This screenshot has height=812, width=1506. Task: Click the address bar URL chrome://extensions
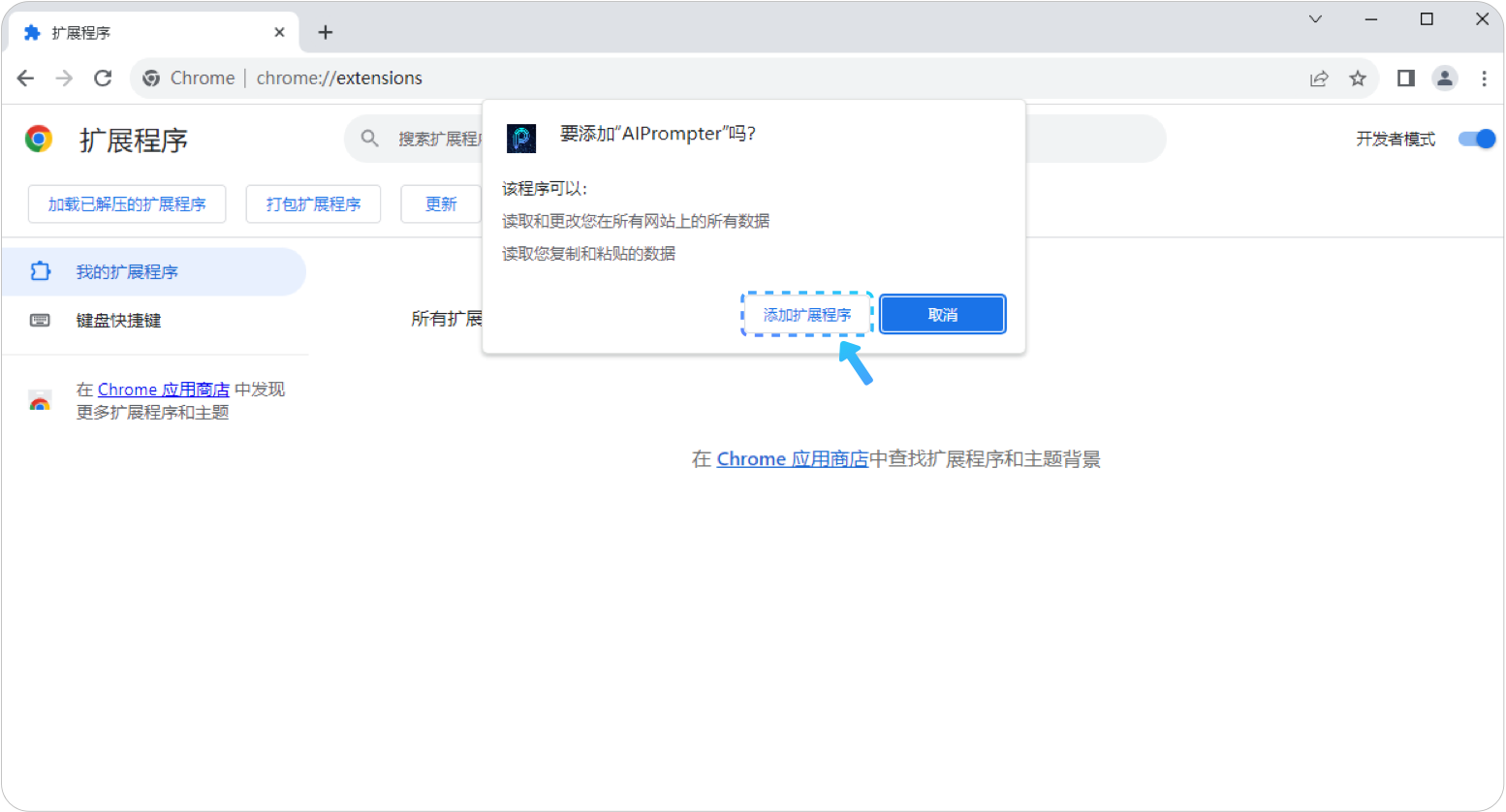(339, 78)
